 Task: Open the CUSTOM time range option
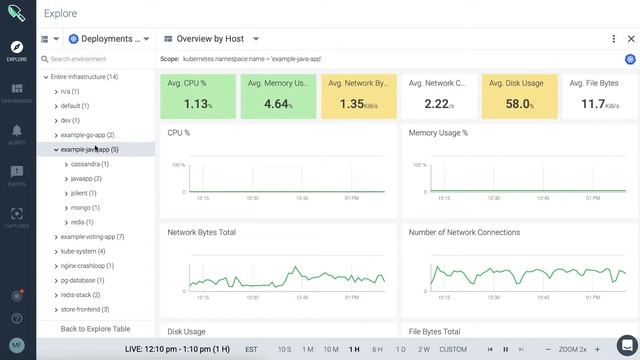[453, 349]
